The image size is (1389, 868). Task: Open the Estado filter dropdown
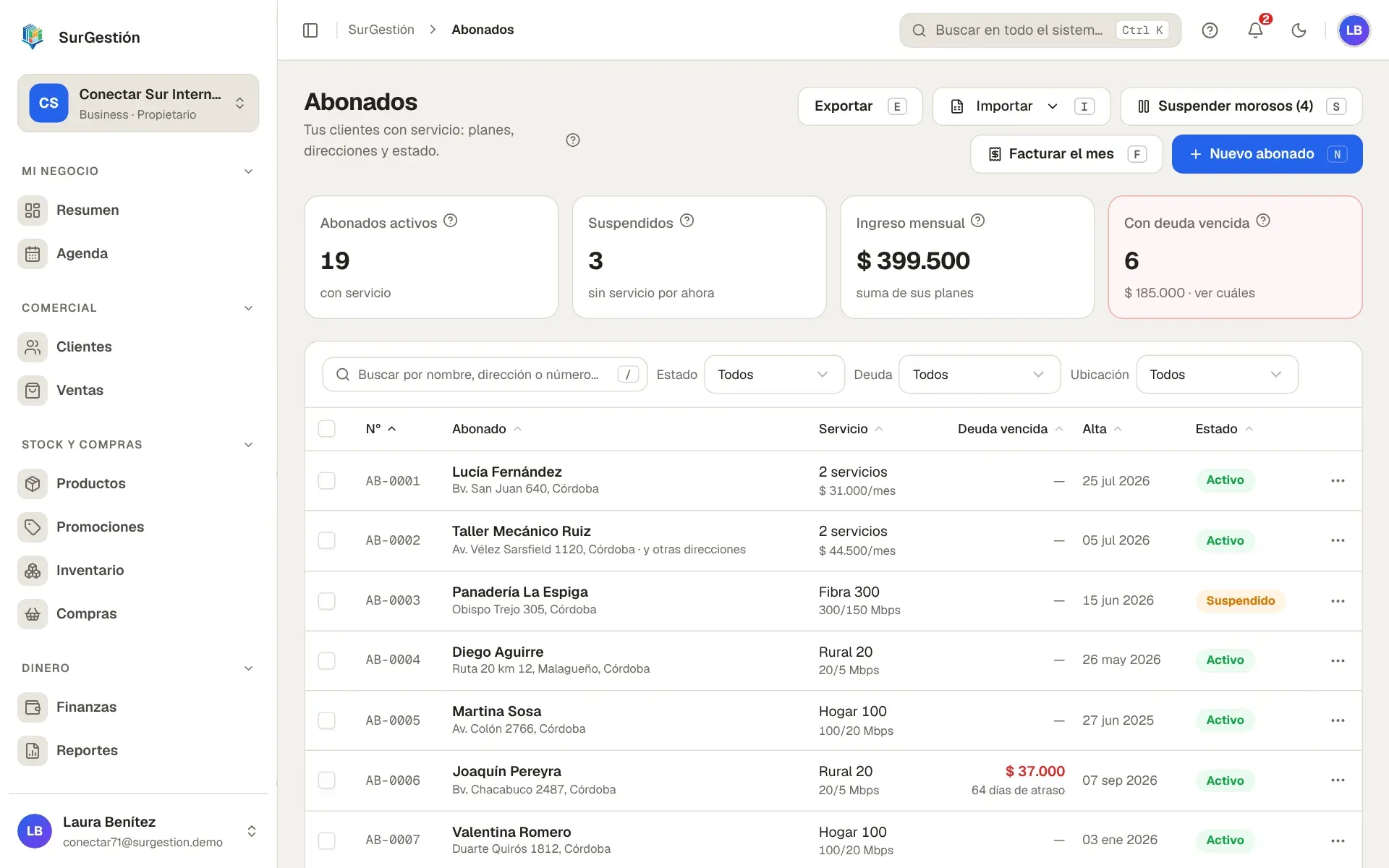pos(774,375)
